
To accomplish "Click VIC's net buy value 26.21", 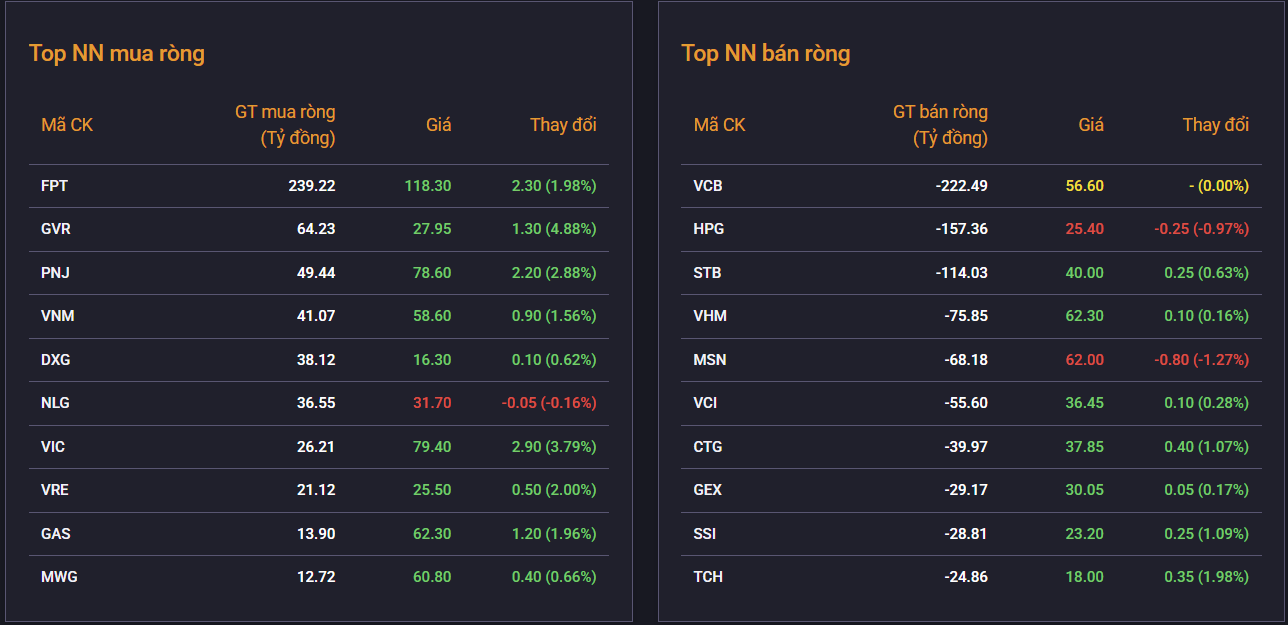I will pyautogui.click(x=316, y=447).
